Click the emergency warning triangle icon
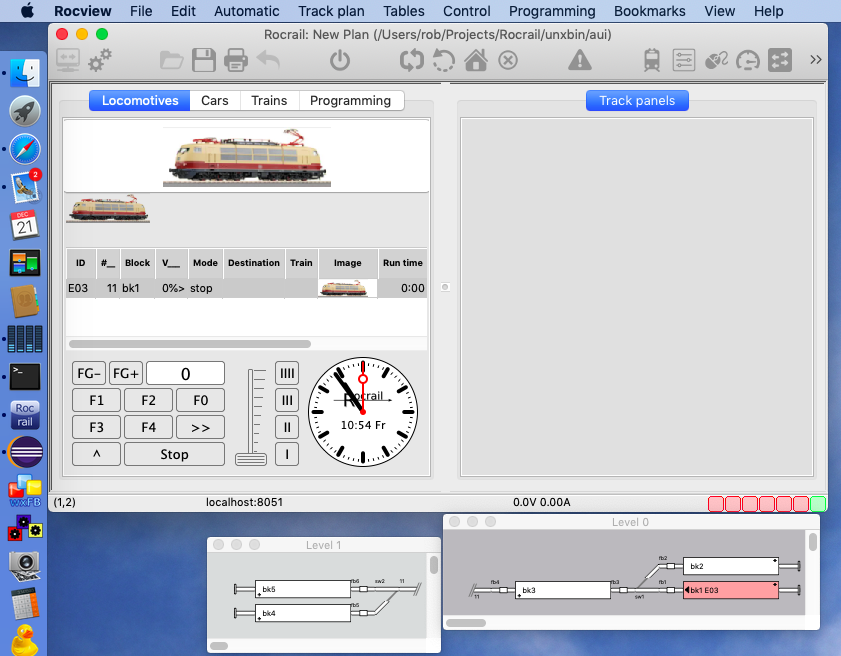This screenshot has height=656, width=841. [x=580, y=60]
